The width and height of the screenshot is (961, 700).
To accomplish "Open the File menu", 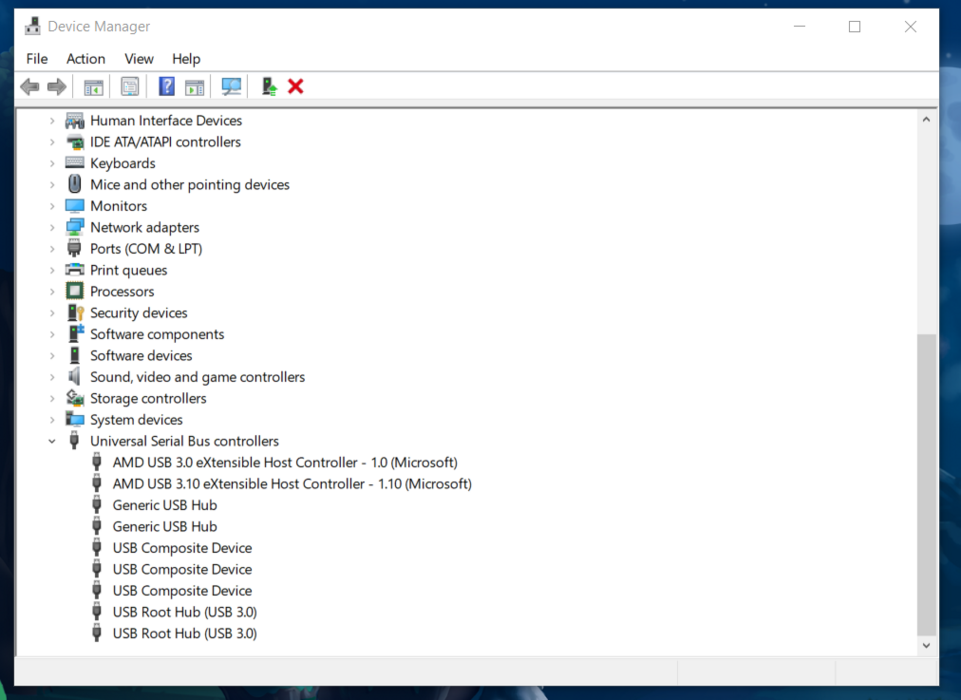I will [x=37, y=59].
